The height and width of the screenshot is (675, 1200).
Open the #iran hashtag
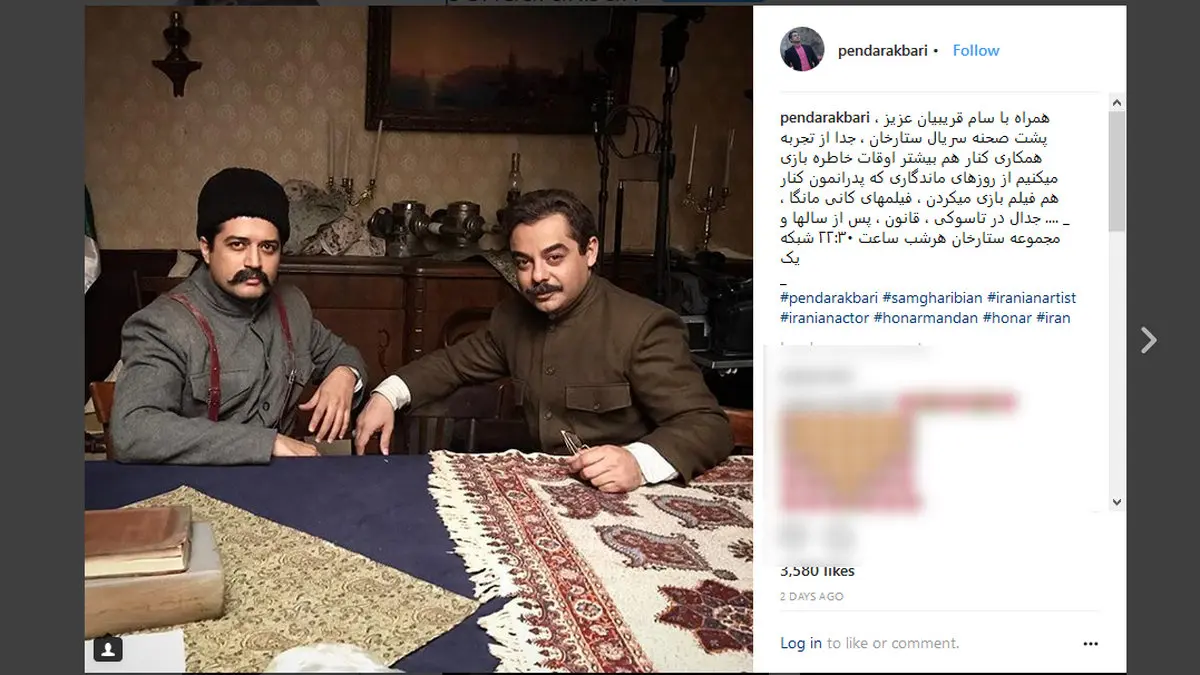(x=1053, y=318)
